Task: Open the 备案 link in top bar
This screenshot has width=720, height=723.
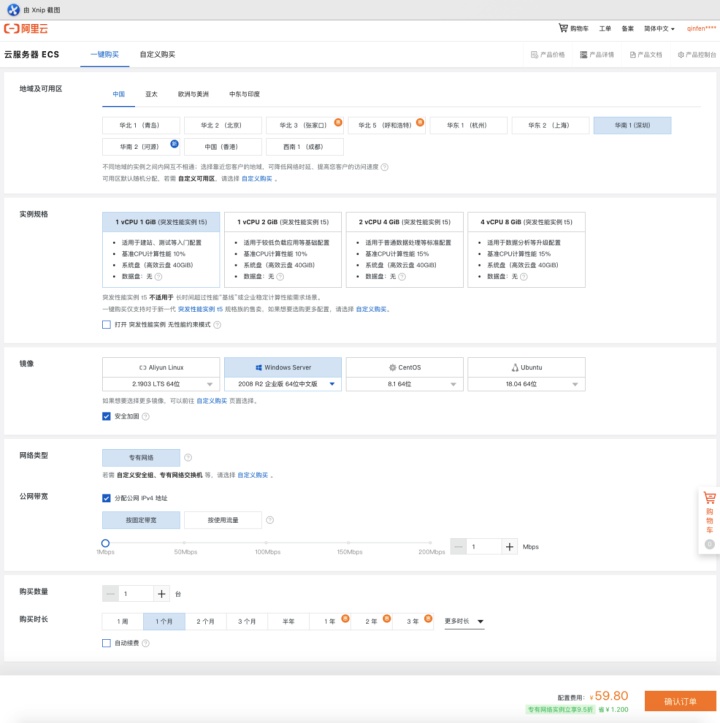Action: click(627, 29)
